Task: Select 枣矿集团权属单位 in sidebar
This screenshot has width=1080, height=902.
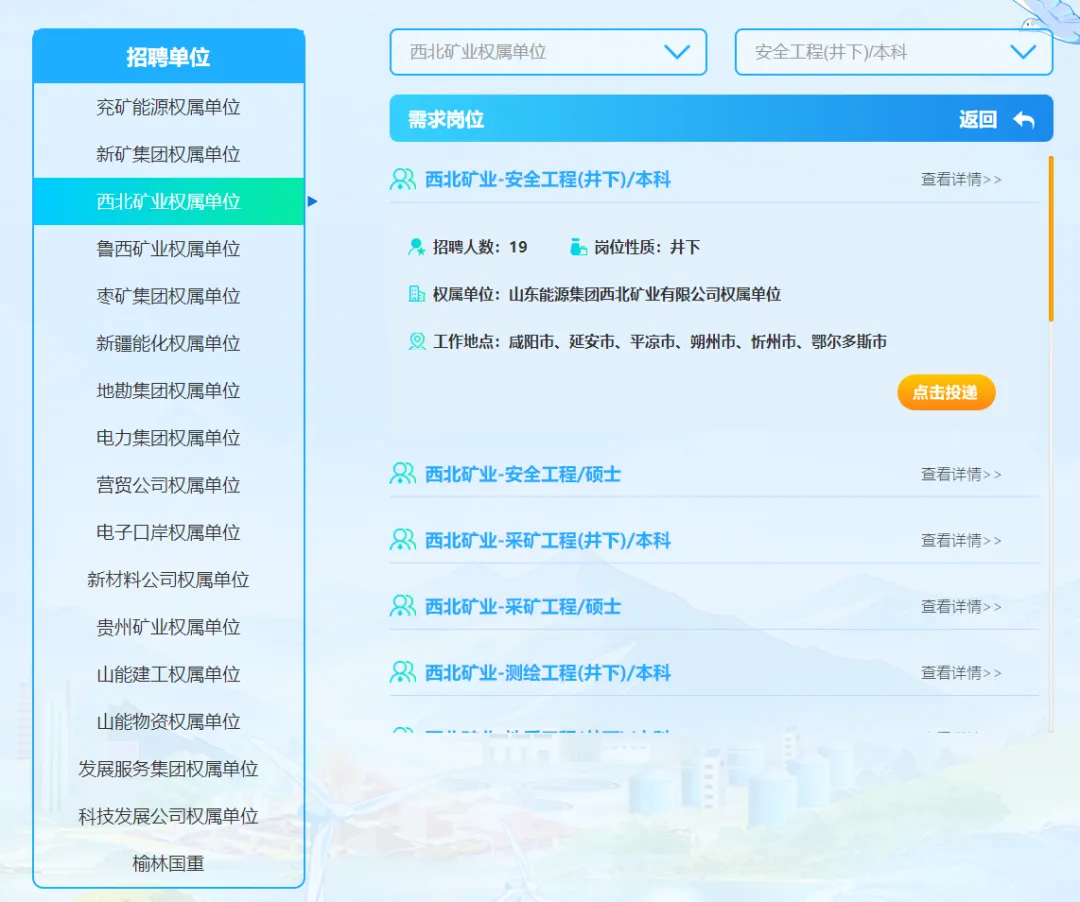Action: [x=169, y=296]
